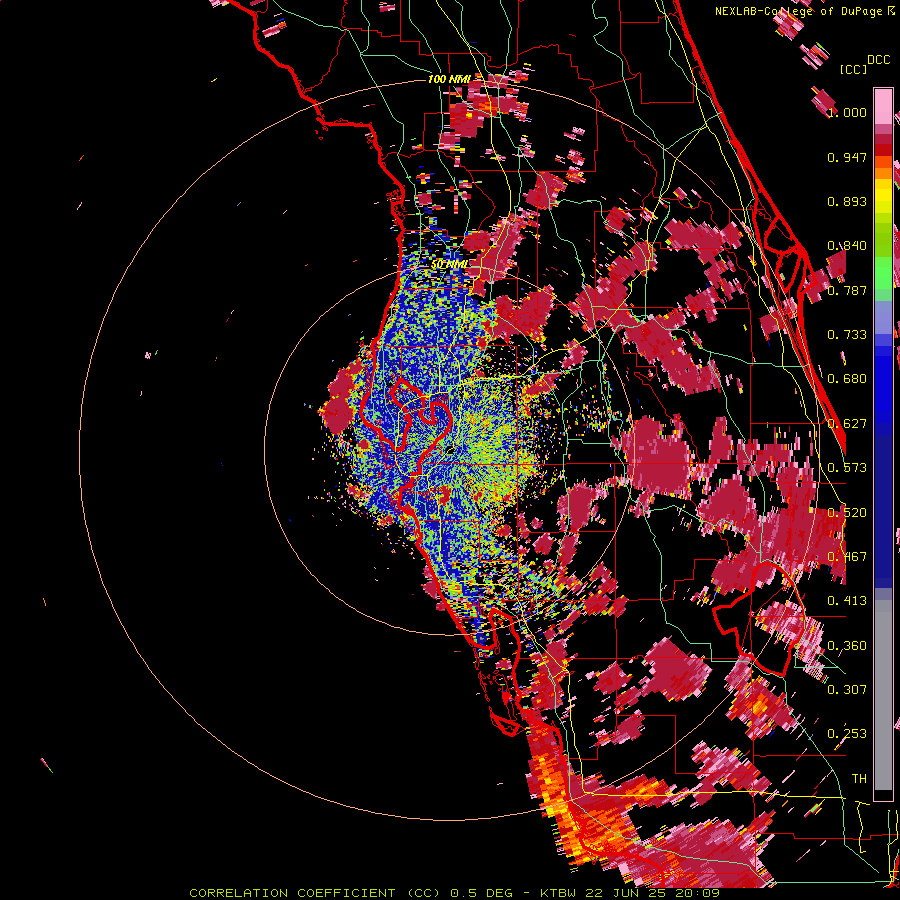Click the 0.413 scale value
Screen dimensions: 900x900
pyautogui.click(x=847, y=601)
